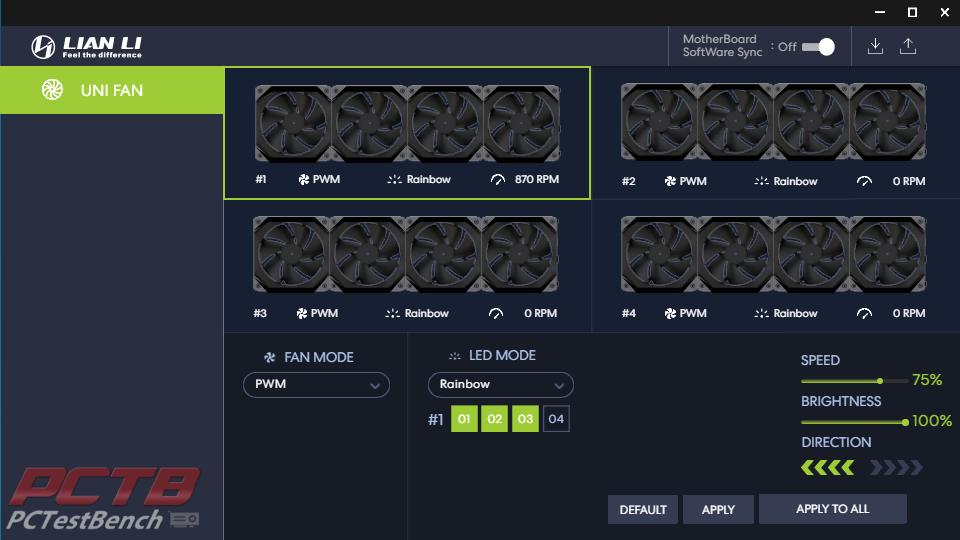Minimize the Lian Li window
The image size is (960, 540).
pos(880,12)
